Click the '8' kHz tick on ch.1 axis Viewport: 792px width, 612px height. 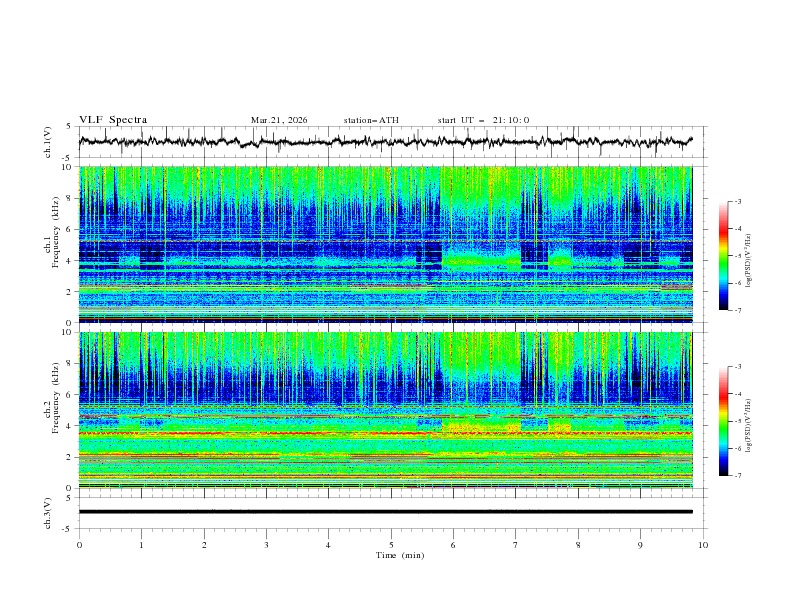[71, 198]
